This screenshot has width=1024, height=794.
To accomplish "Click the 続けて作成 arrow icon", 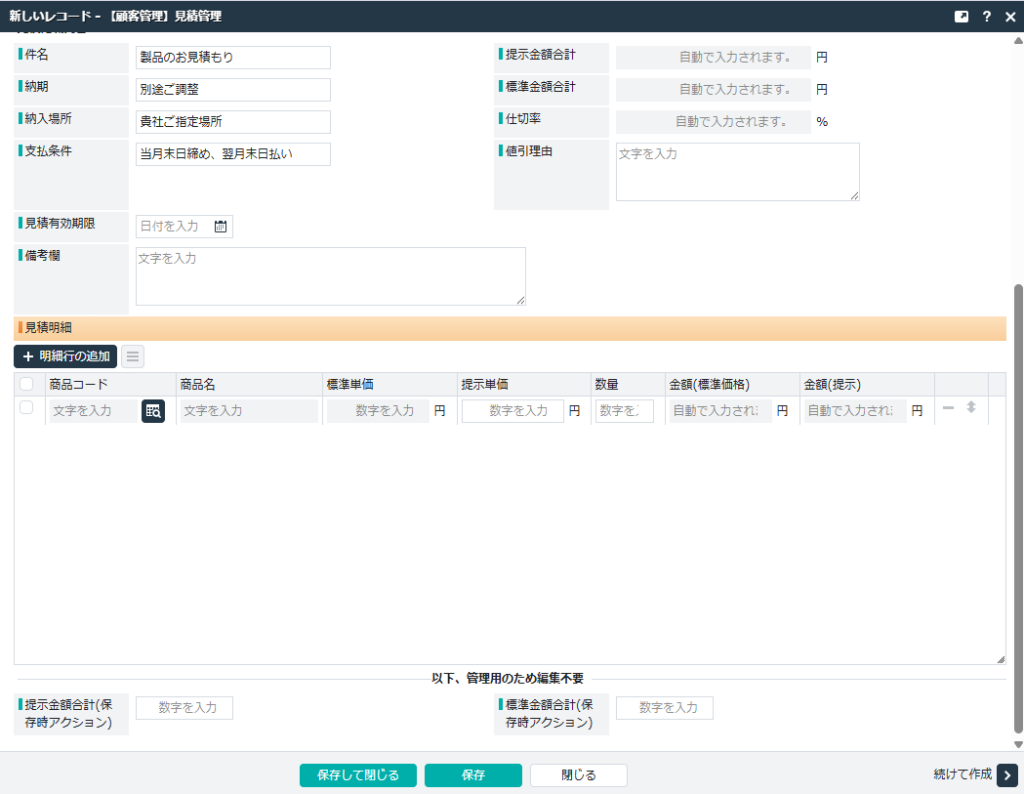I will 1006,774.
